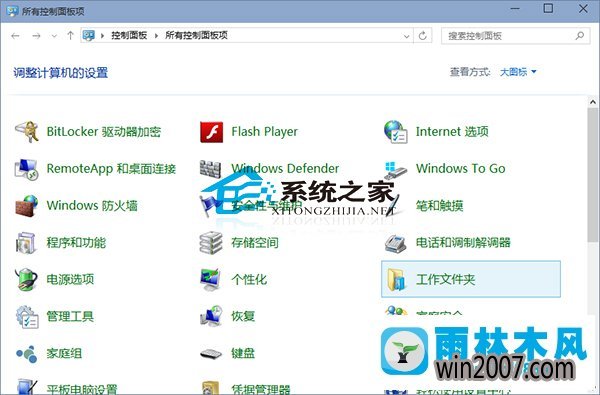
Task: Open the Flash Player icon
Action: 211,132
